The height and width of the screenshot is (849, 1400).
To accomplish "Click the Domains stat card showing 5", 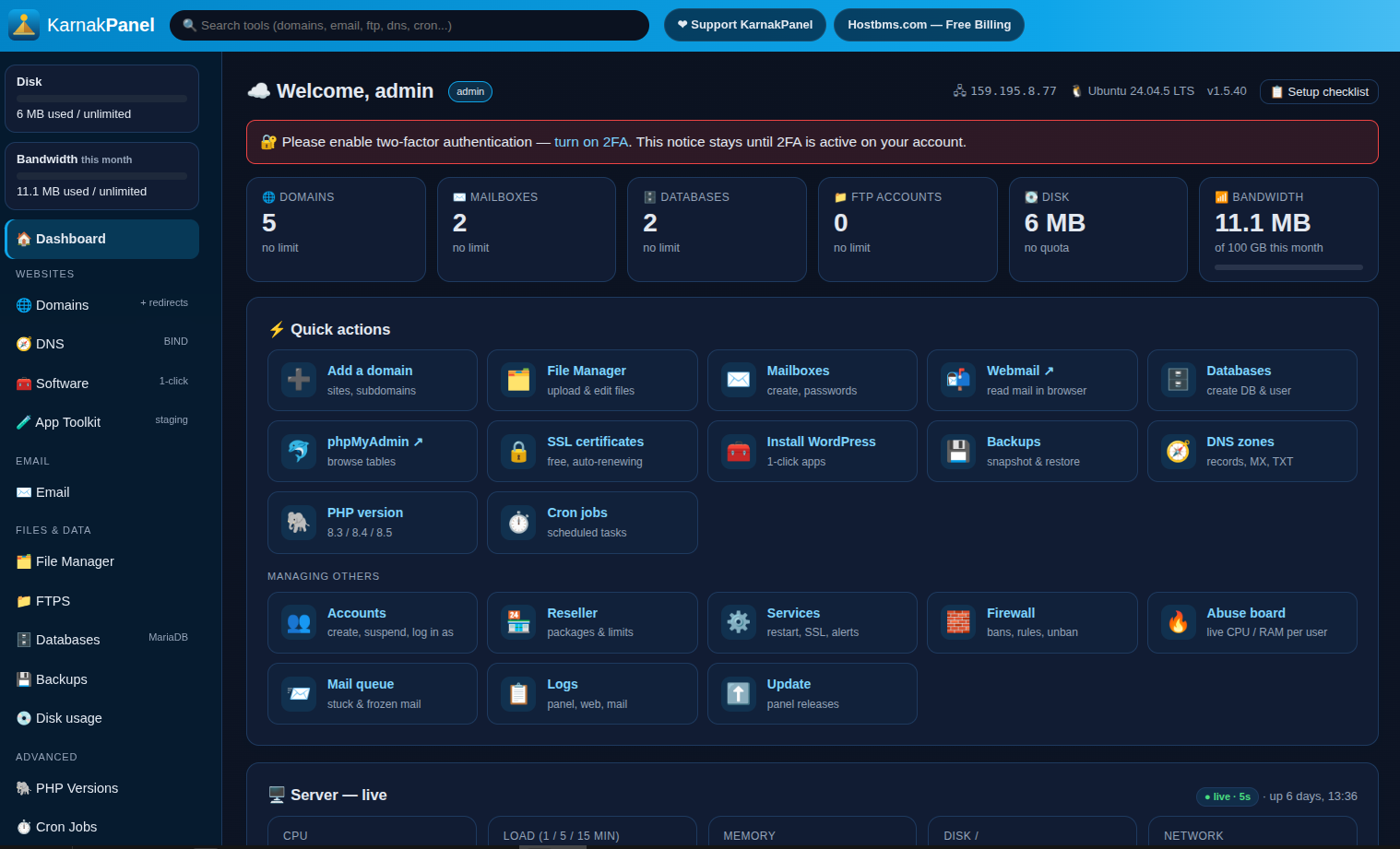I will [x=336, y=230].
